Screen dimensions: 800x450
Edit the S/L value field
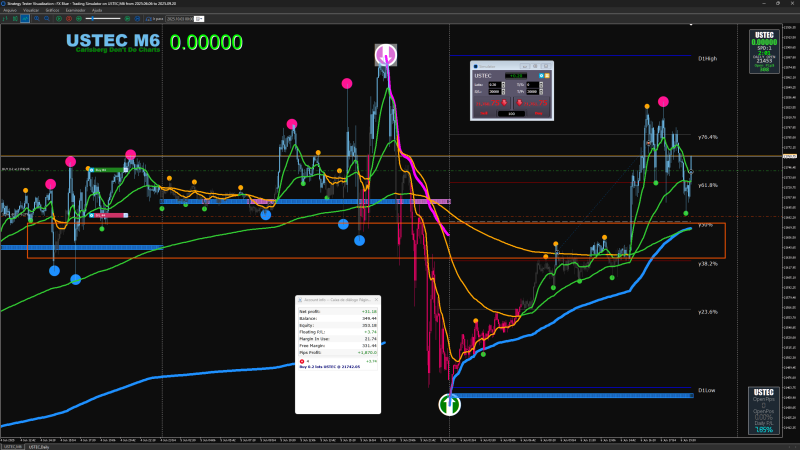[495, 92]
